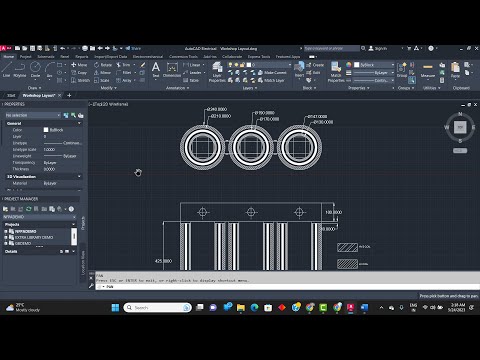Launch the Match Properties tool
480x360 pixels.
pos(336,72)
